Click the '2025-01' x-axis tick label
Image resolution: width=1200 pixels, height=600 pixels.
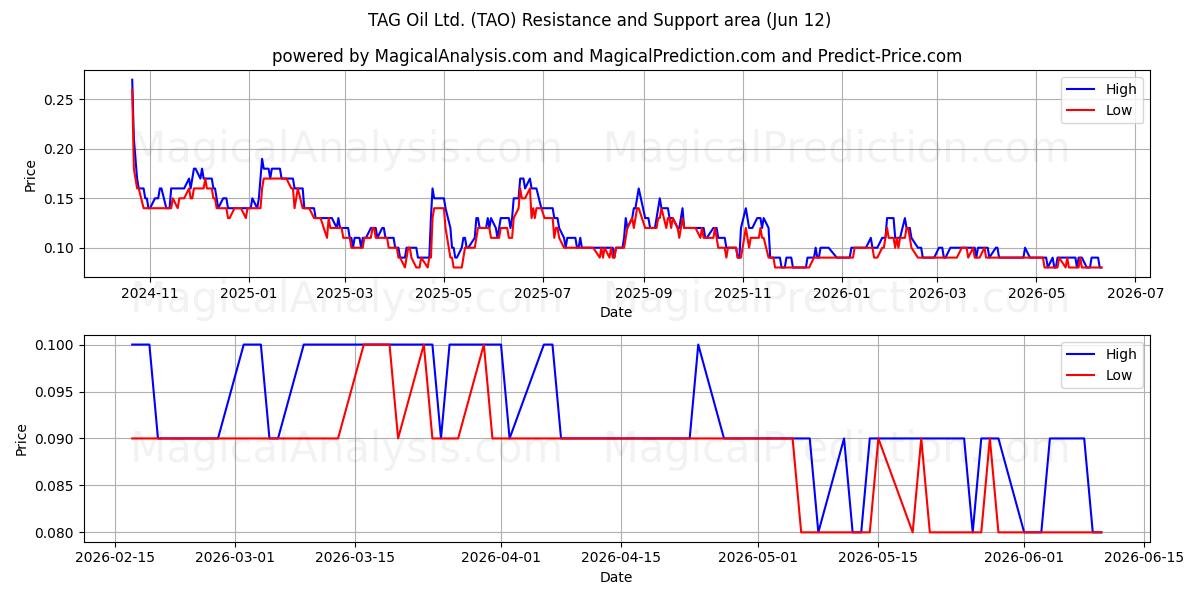248,293
